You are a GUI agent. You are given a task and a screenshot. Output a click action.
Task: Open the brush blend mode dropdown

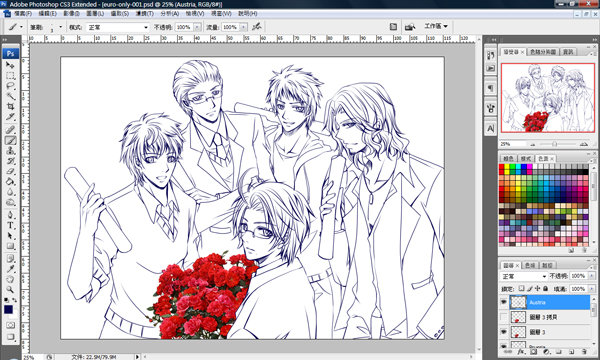[x=145, y=27]
